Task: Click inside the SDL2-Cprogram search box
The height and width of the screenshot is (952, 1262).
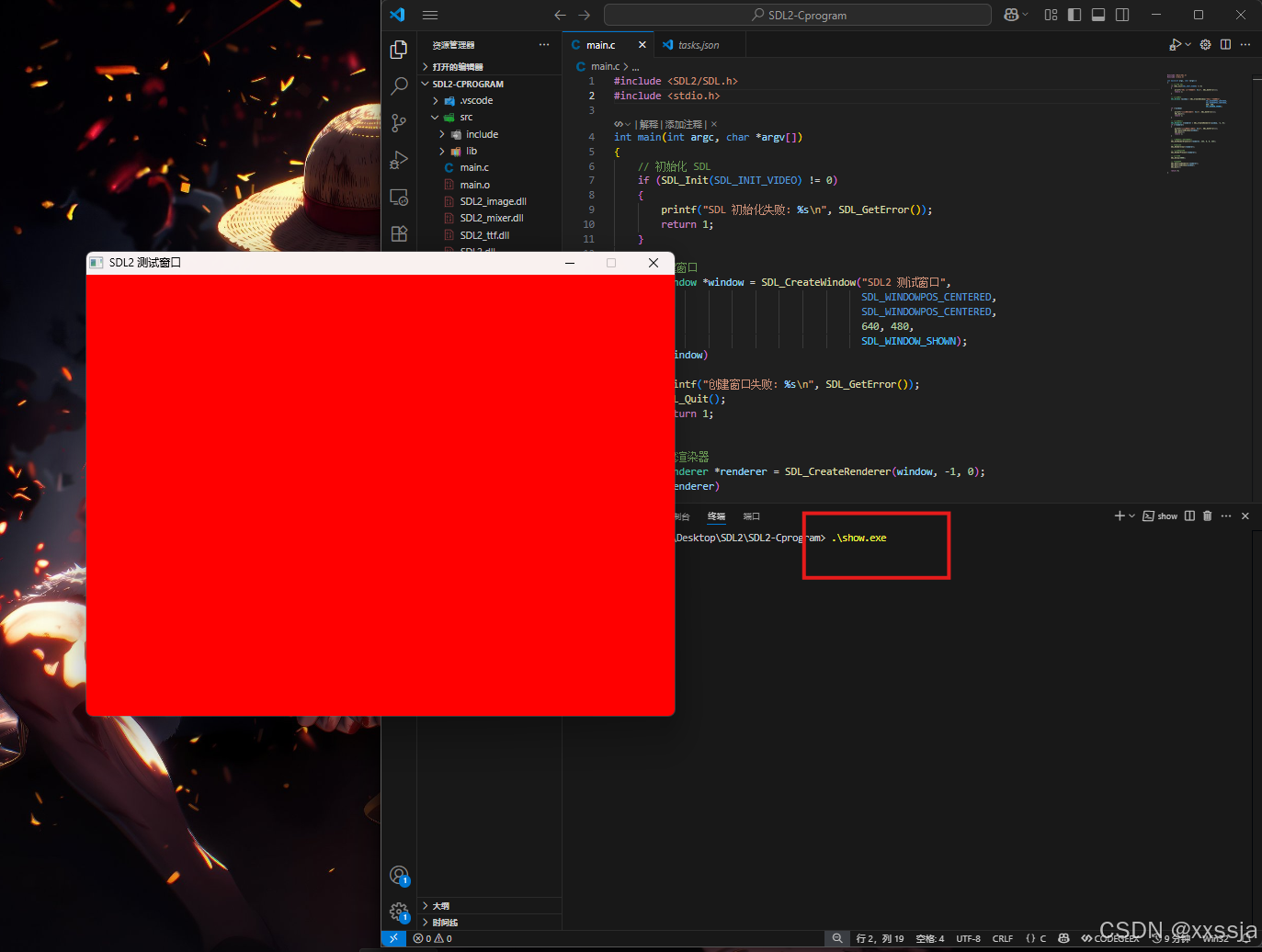Action: 797,14
